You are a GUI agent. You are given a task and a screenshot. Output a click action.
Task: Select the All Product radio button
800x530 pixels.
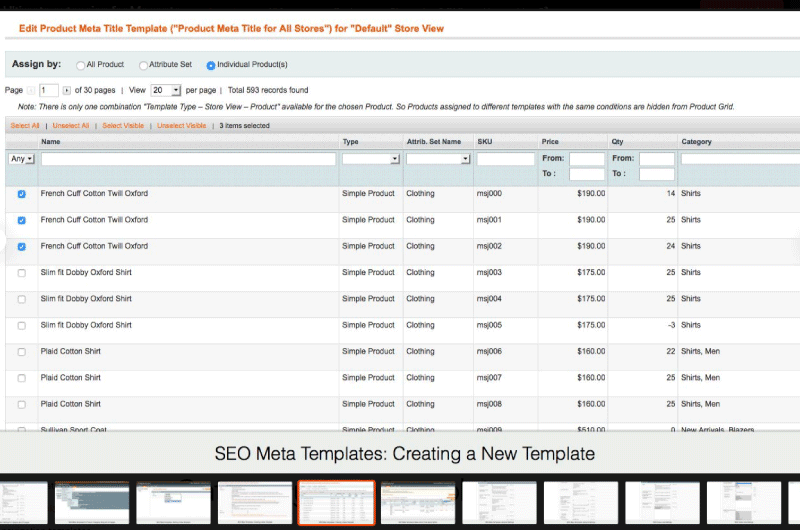(80, 65)
